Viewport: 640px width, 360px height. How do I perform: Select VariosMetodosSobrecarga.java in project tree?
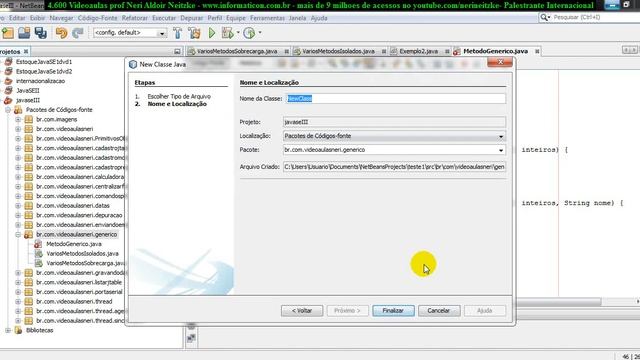pyautogui.click(x=85, y=263)
